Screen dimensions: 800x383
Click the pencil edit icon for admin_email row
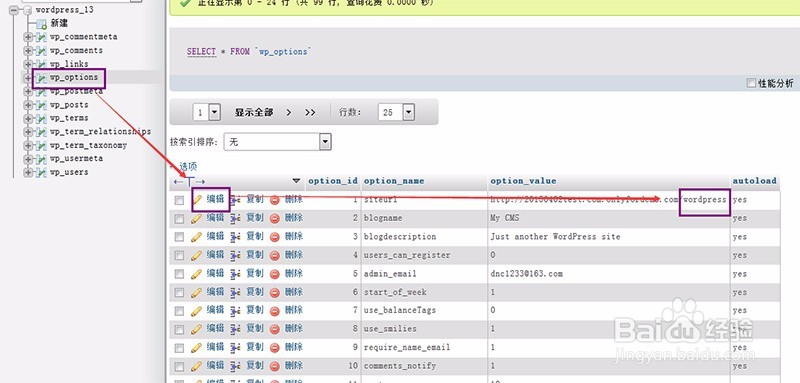click(197, 274)
